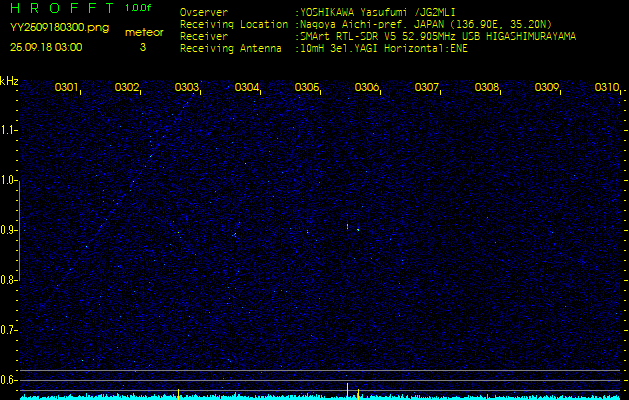Click the 0.6 frequency axis label
The image size is (629, 400).
tap(9, 380)
